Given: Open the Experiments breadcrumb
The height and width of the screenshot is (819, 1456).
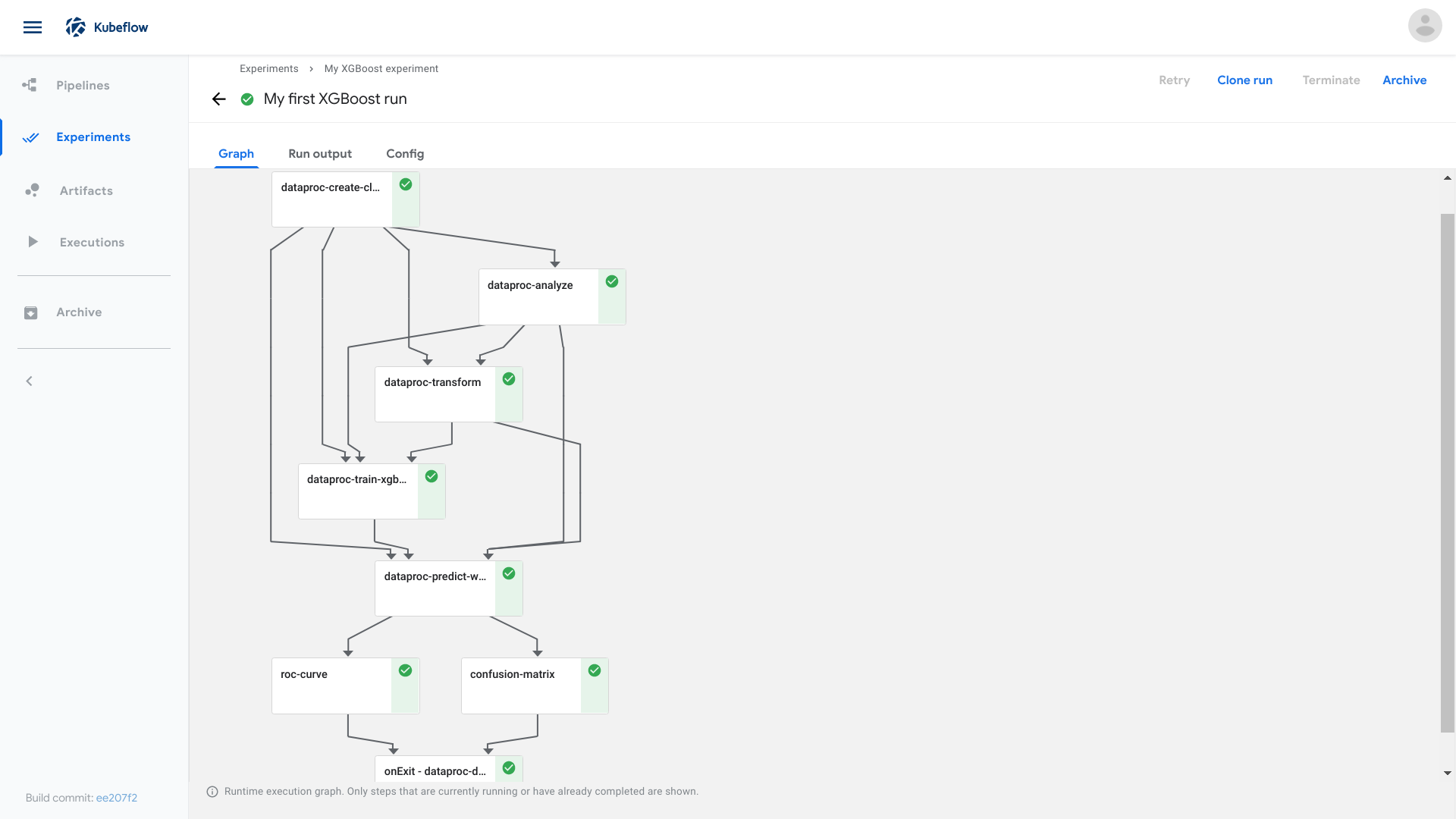Looking at the screenshot, I should point(268,68).
